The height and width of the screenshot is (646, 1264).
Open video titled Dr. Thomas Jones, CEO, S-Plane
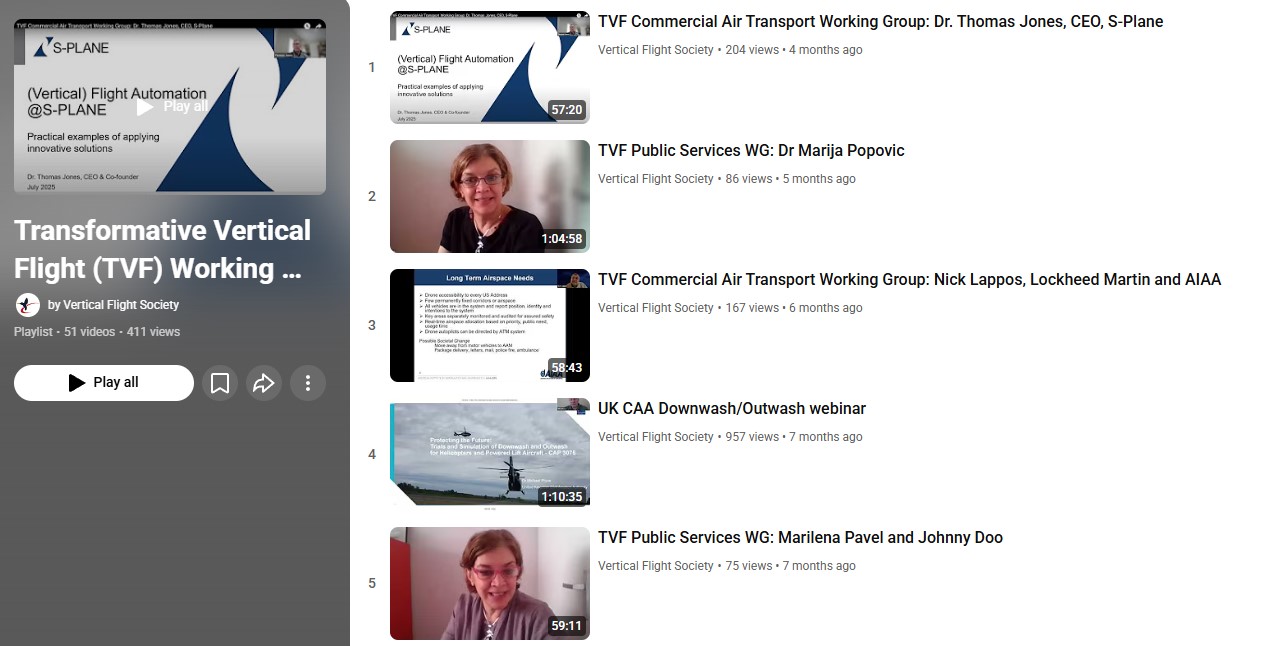(880, 21)
